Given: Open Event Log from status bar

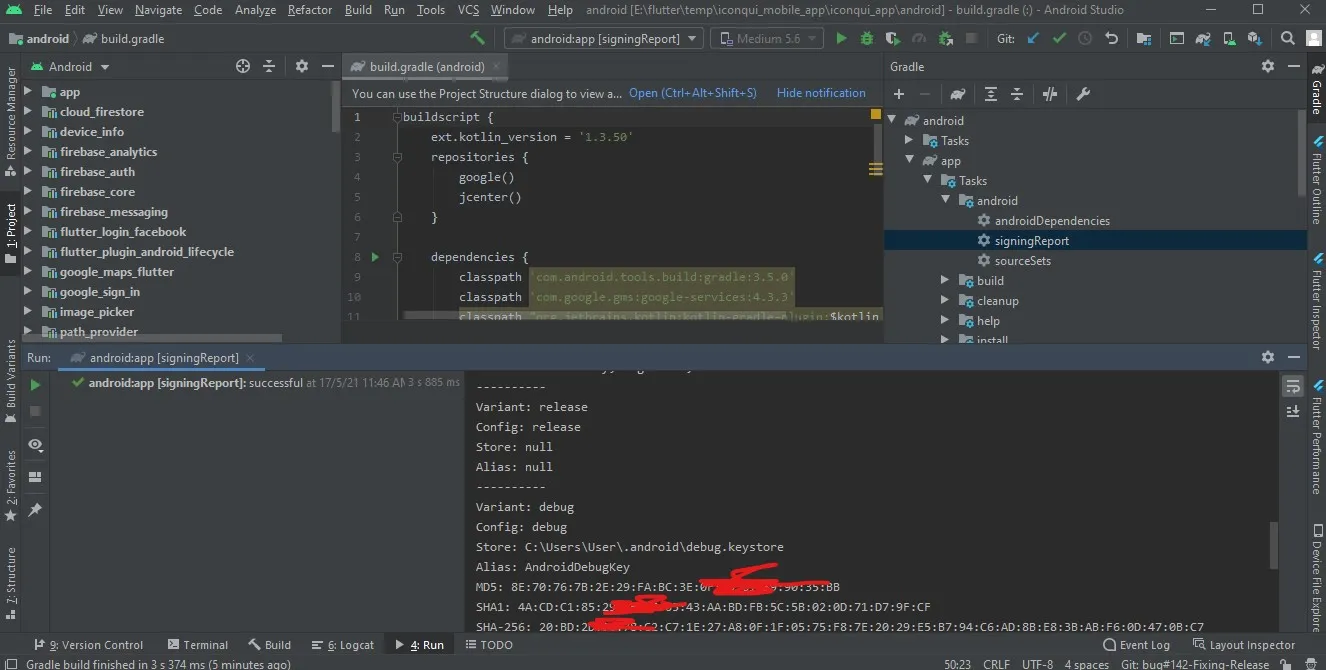Looking at the screenshot, I should 1136,645.
